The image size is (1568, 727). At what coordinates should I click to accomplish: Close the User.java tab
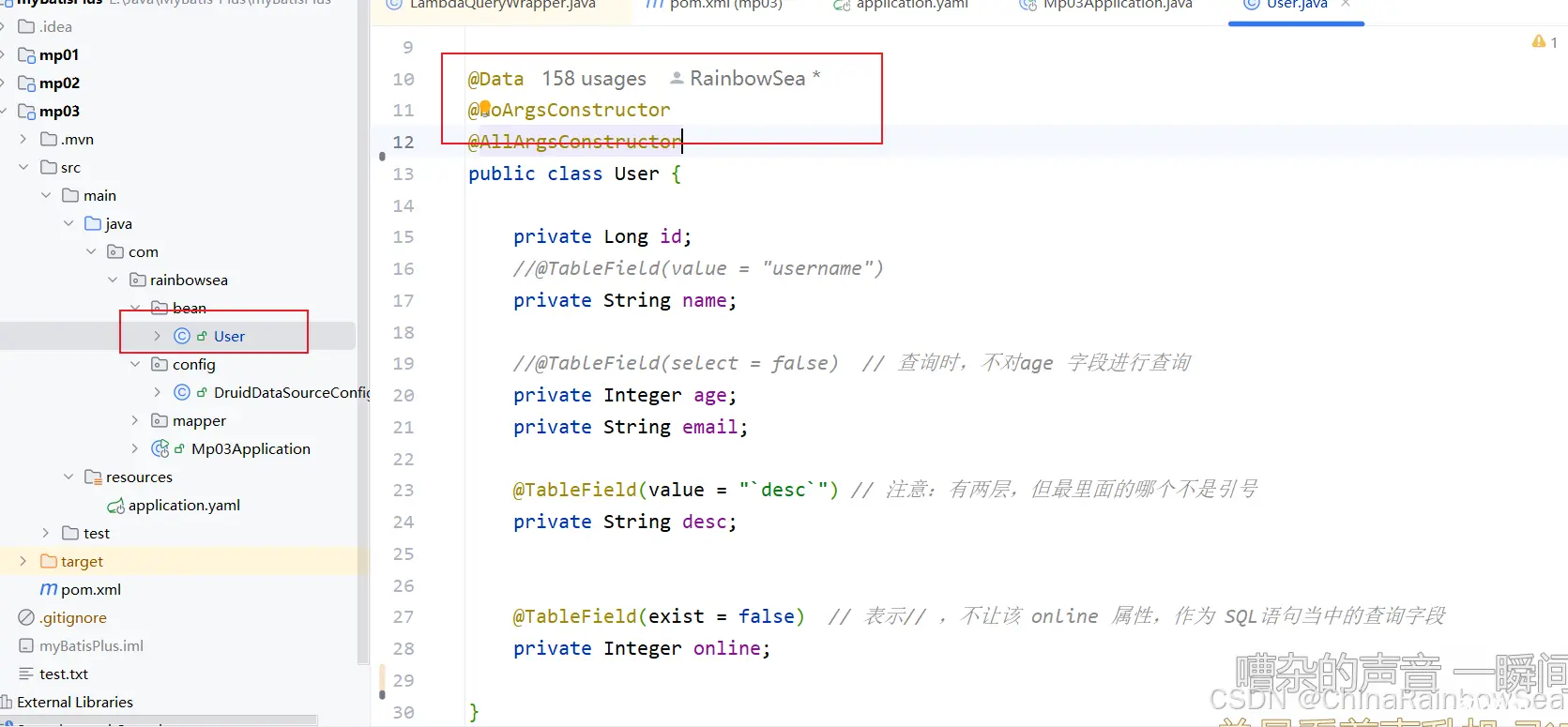(x=1346, y=5)
